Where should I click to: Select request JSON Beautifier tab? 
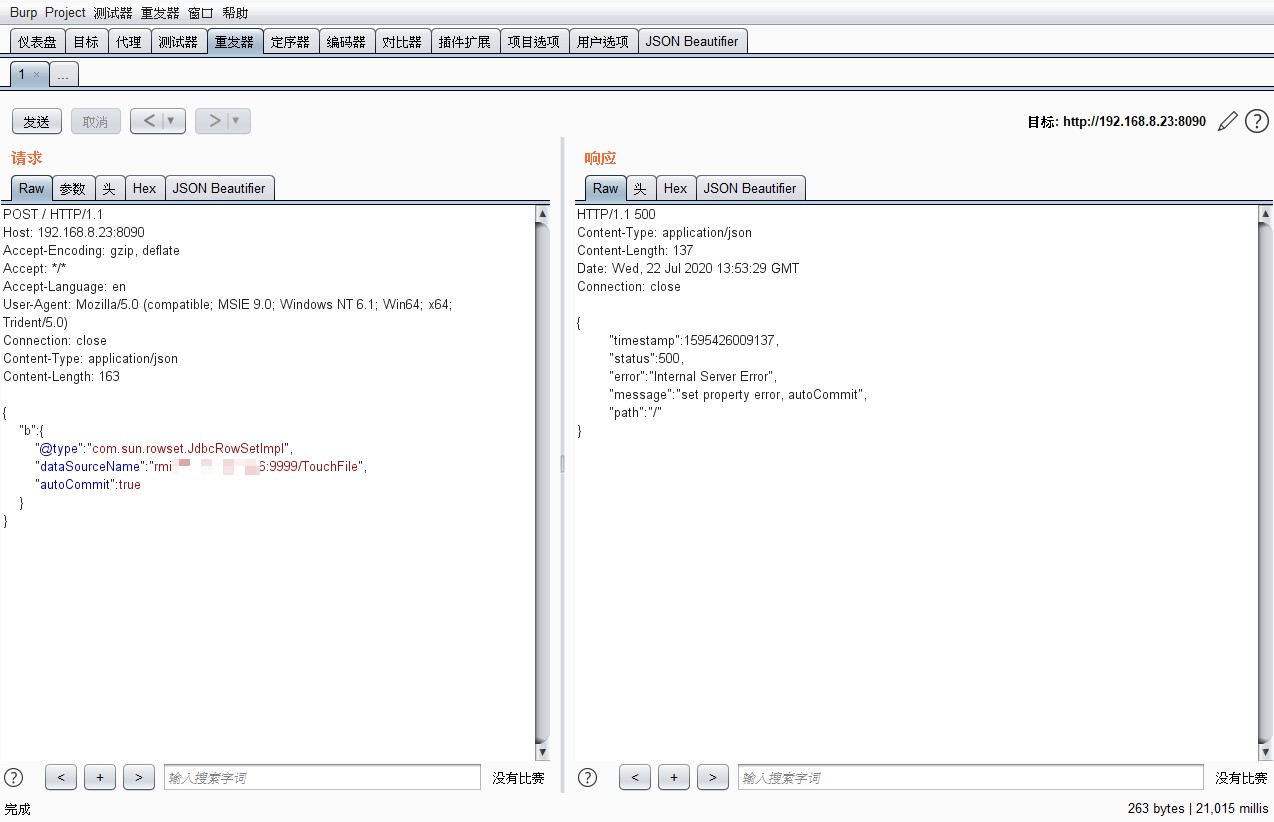(219, 188)
